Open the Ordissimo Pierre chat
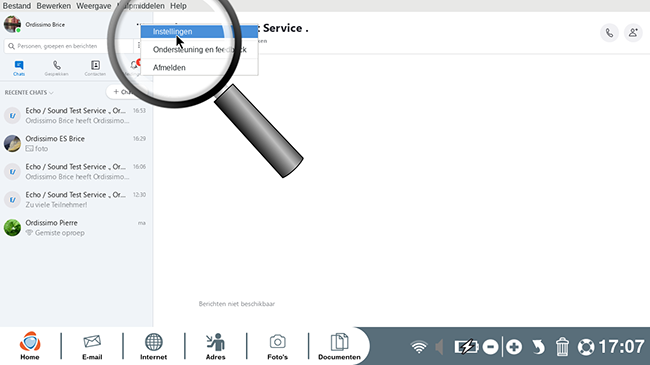Image resolution: width=650 pixels, height=365 pixels. pyautogui.click(x=76, y=228)
